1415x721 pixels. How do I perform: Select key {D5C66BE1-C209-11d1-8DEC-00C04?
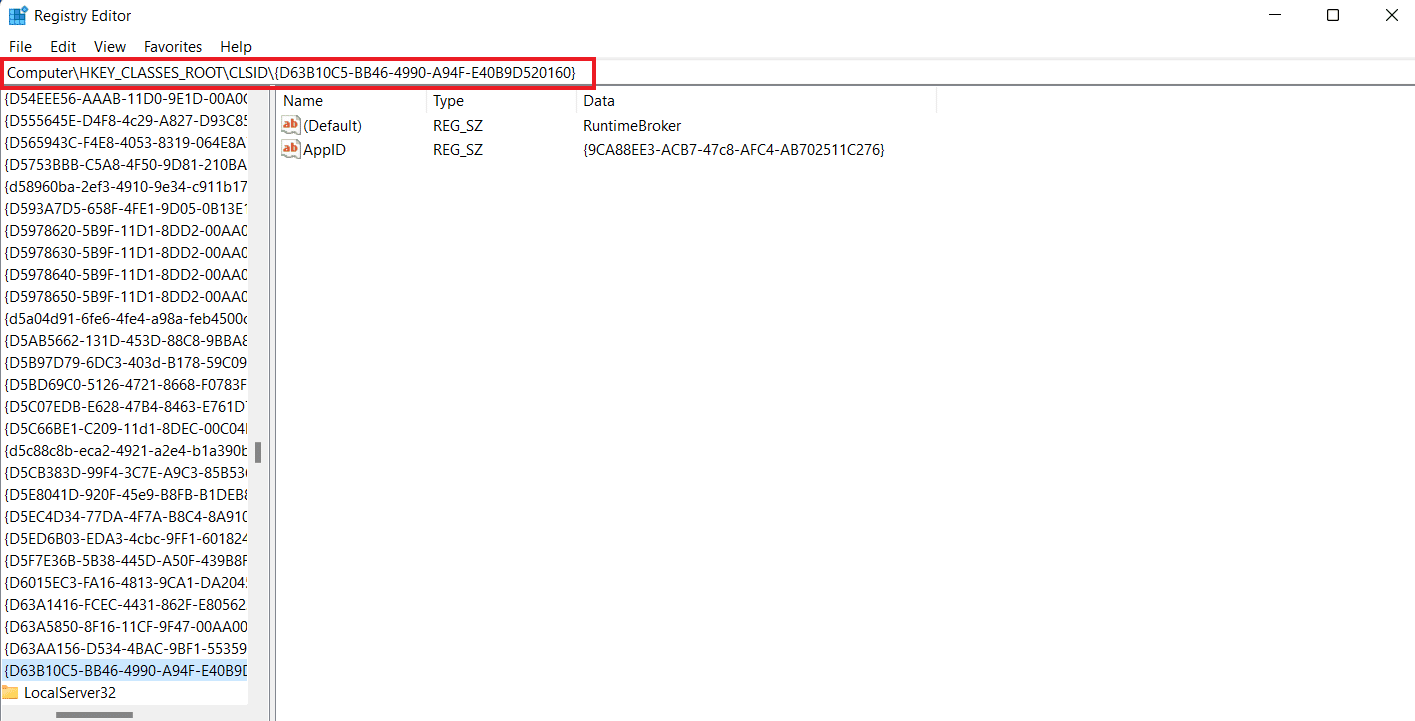coord(125,429)
